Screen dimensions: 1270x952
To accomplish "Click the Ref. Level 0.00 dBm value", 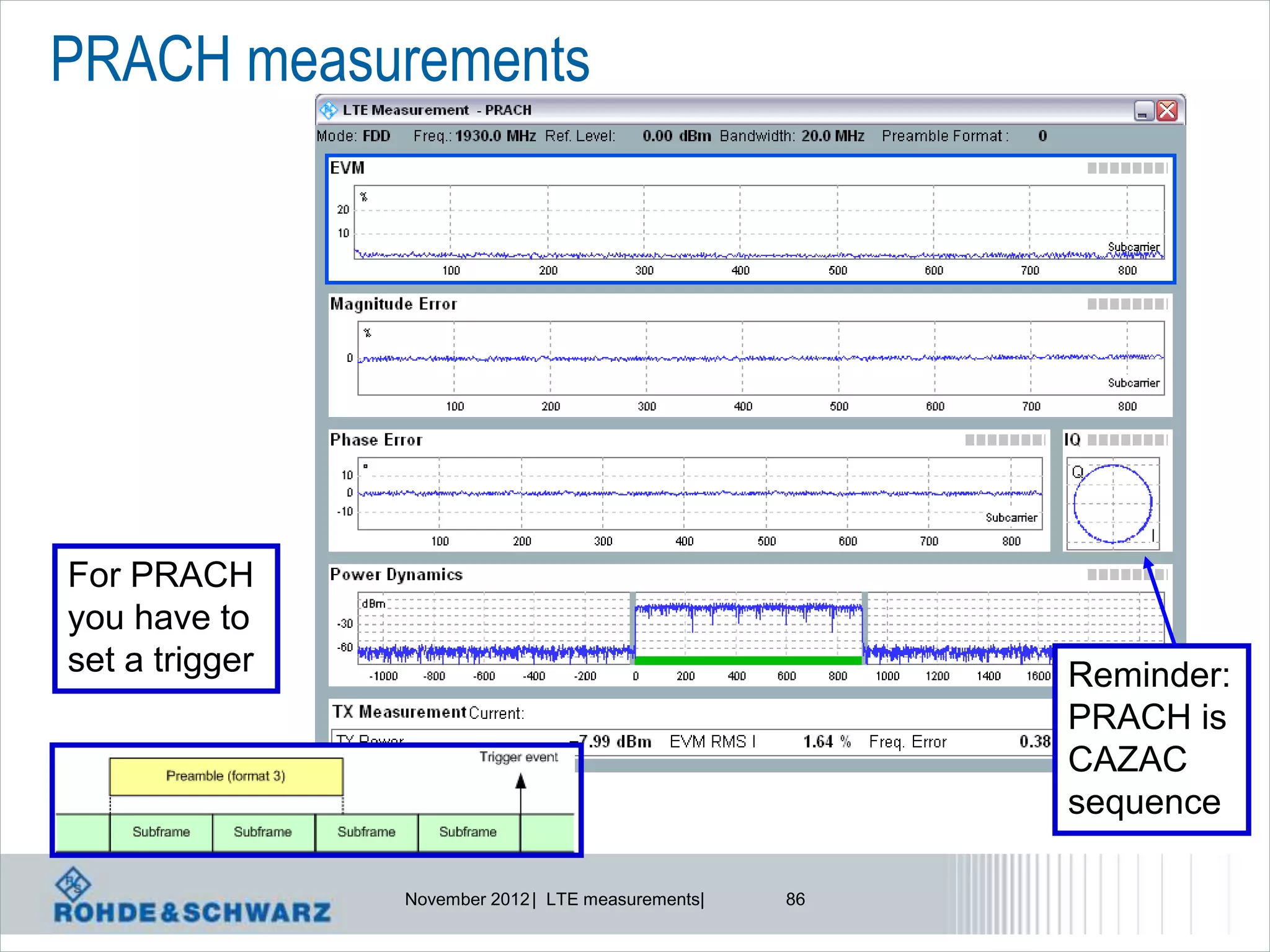I will [x=677, y=136].
